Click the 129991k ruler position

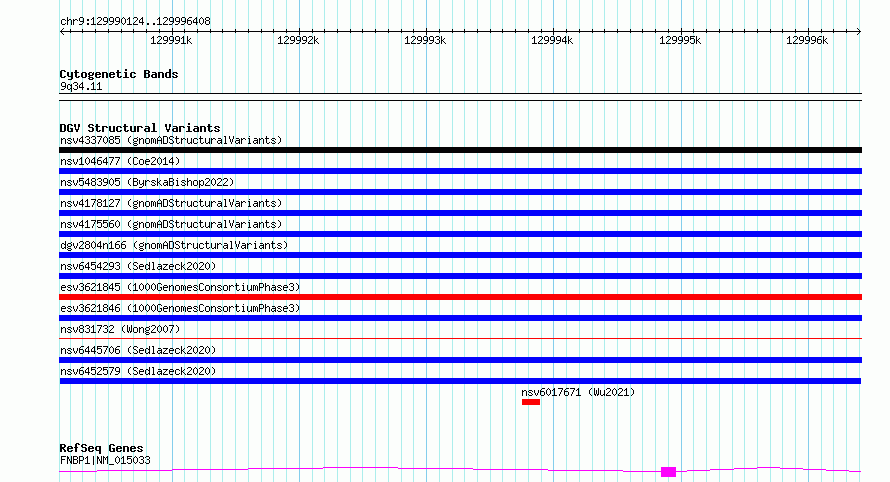171,40
